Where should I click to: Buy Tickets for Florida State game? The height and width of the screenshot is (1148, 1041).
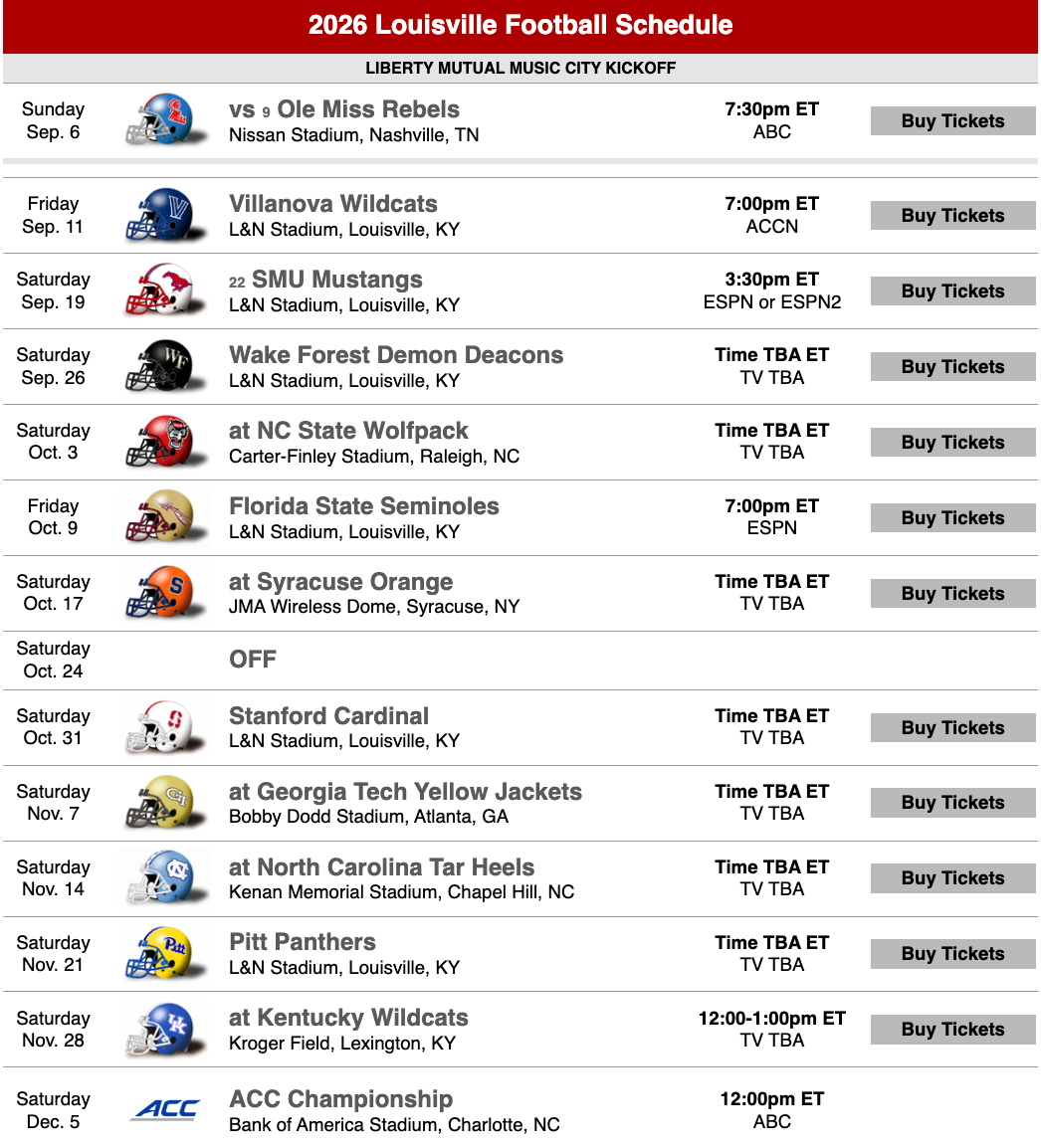[x=952, y=517]
